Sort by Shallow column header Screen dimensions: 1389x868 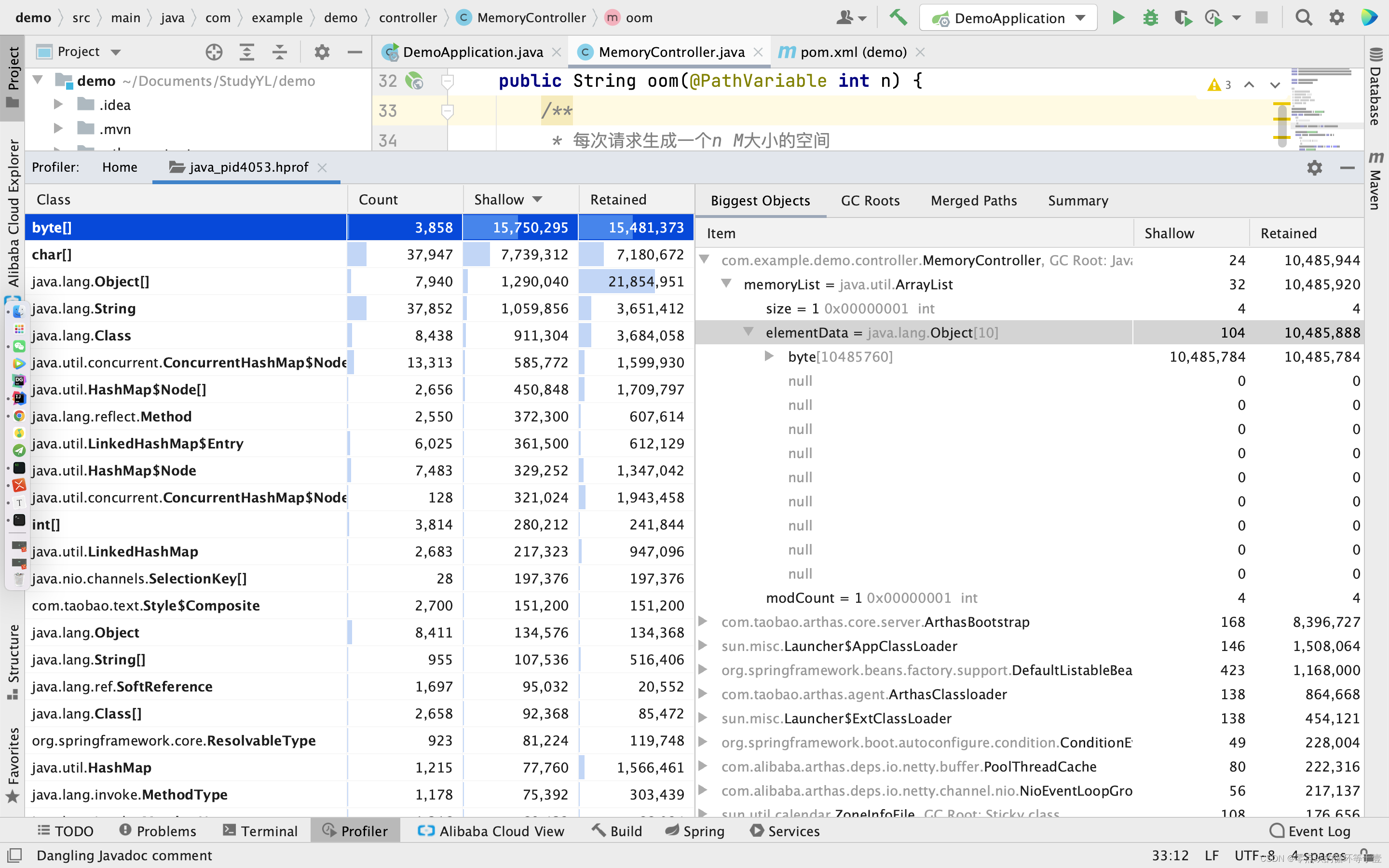tap(520, 199)
